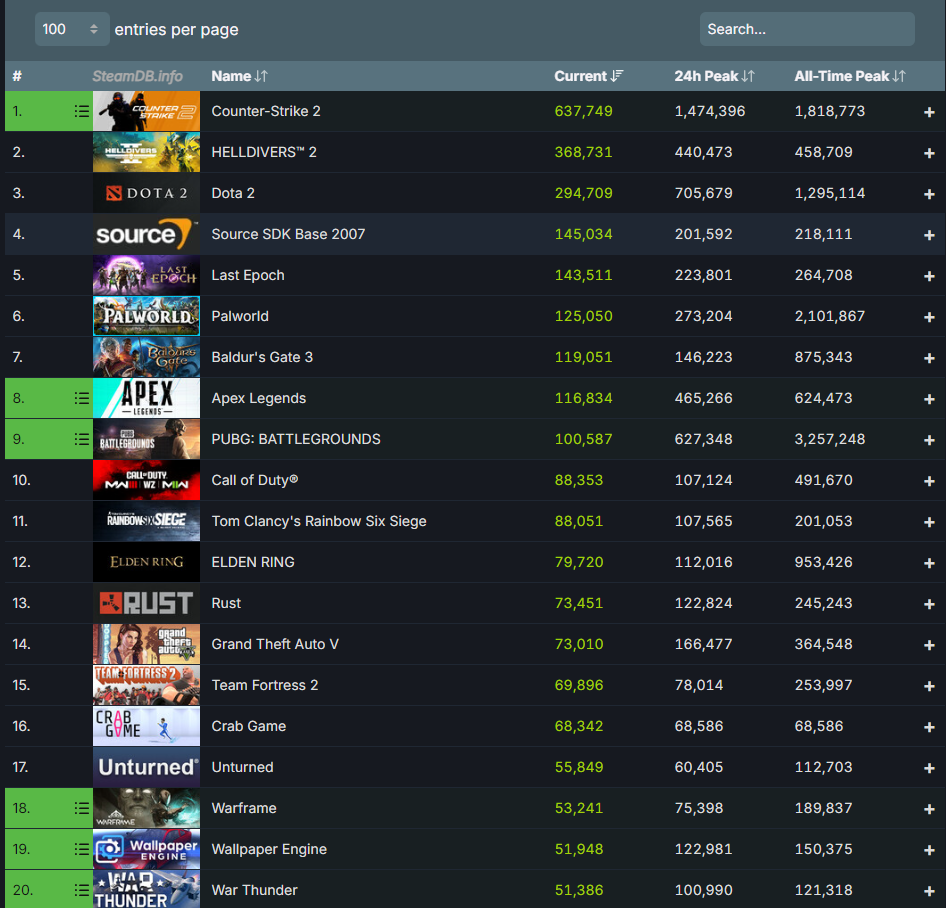Click the plus button on the Crab Game row
Viewport: 946px width, 908px height.
929,726
